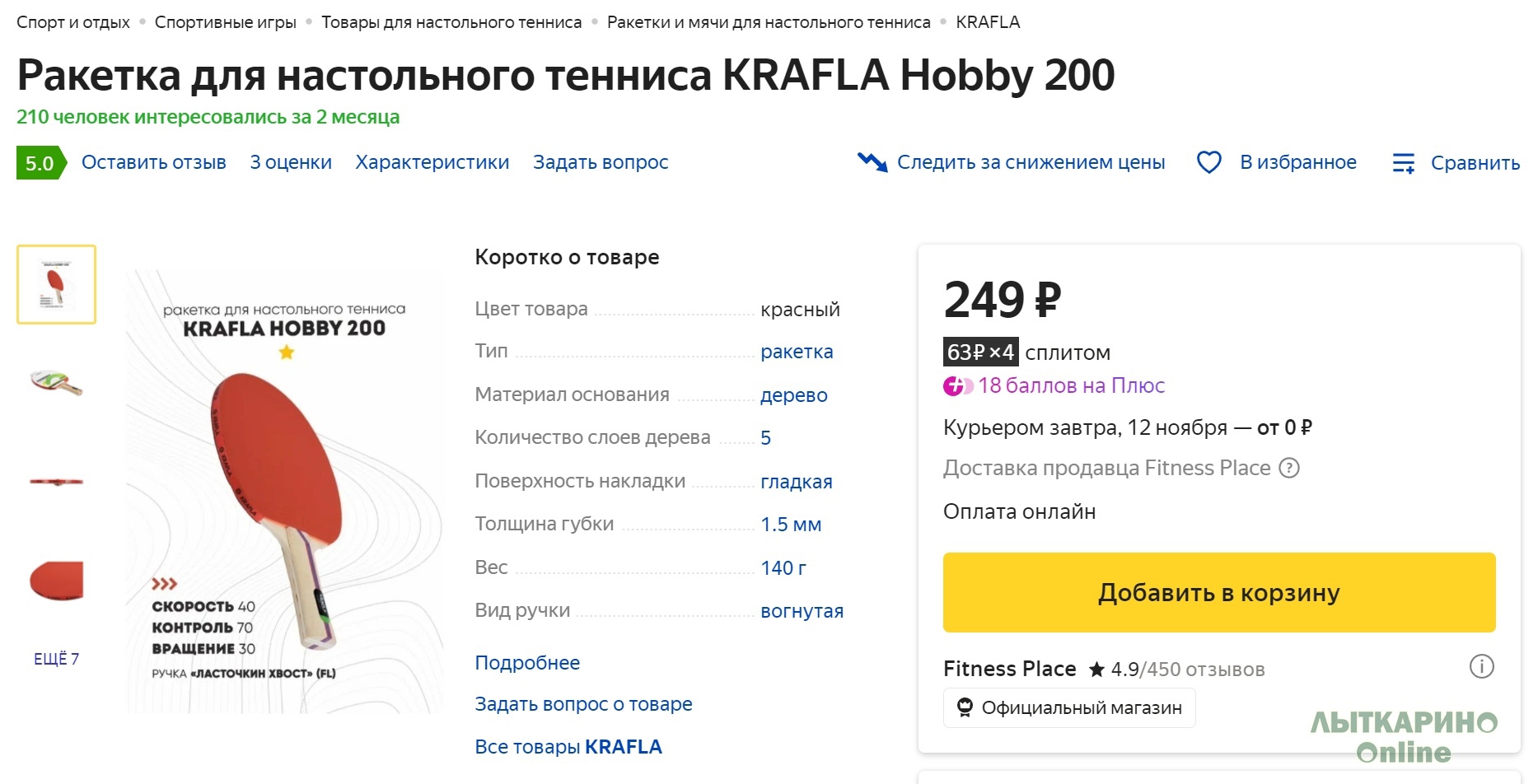Open Все товары KRAFLA link

[x=568, y=747]
